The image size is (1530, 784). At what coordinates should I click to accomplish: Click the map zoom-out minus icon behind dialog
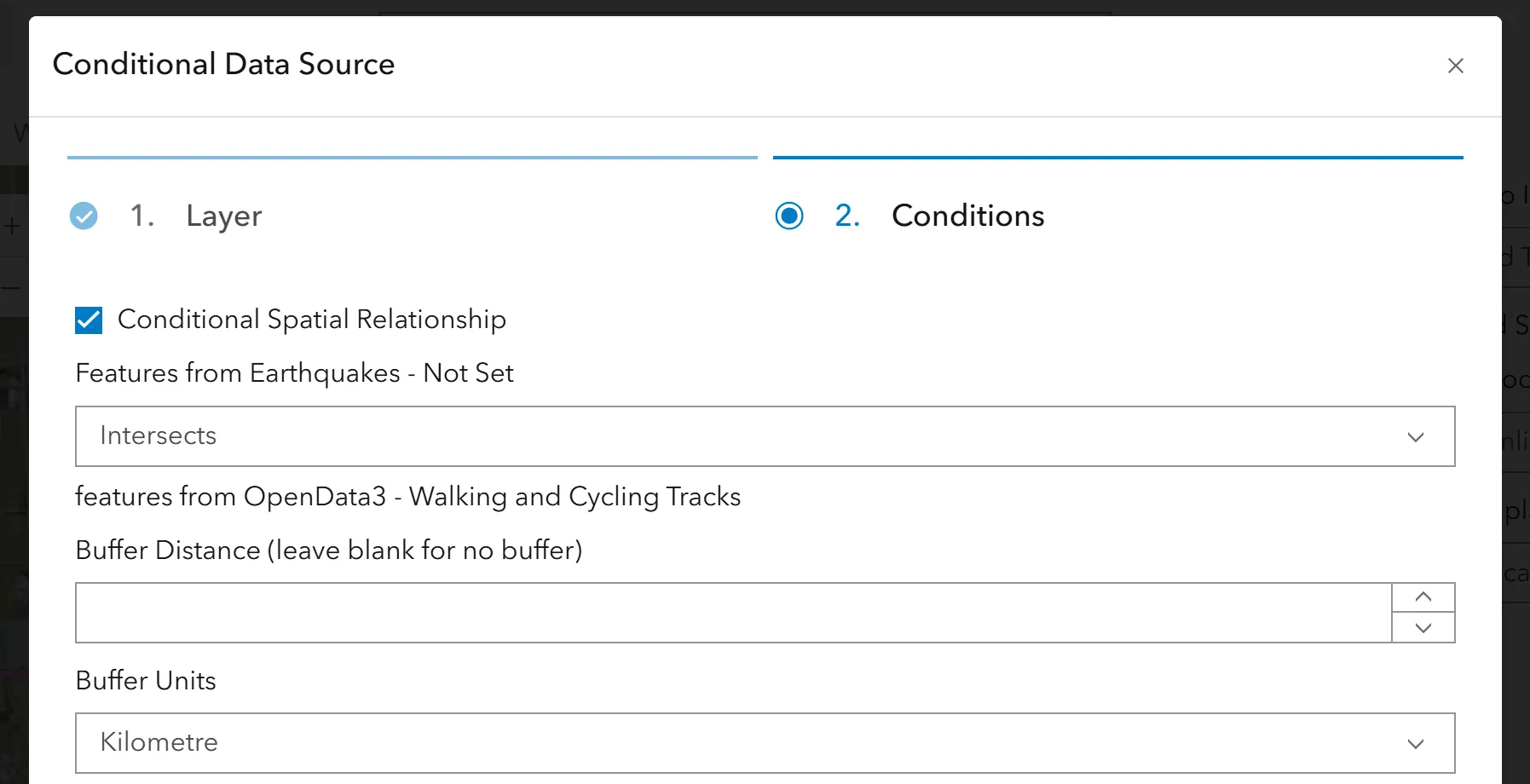click(10, 288)
